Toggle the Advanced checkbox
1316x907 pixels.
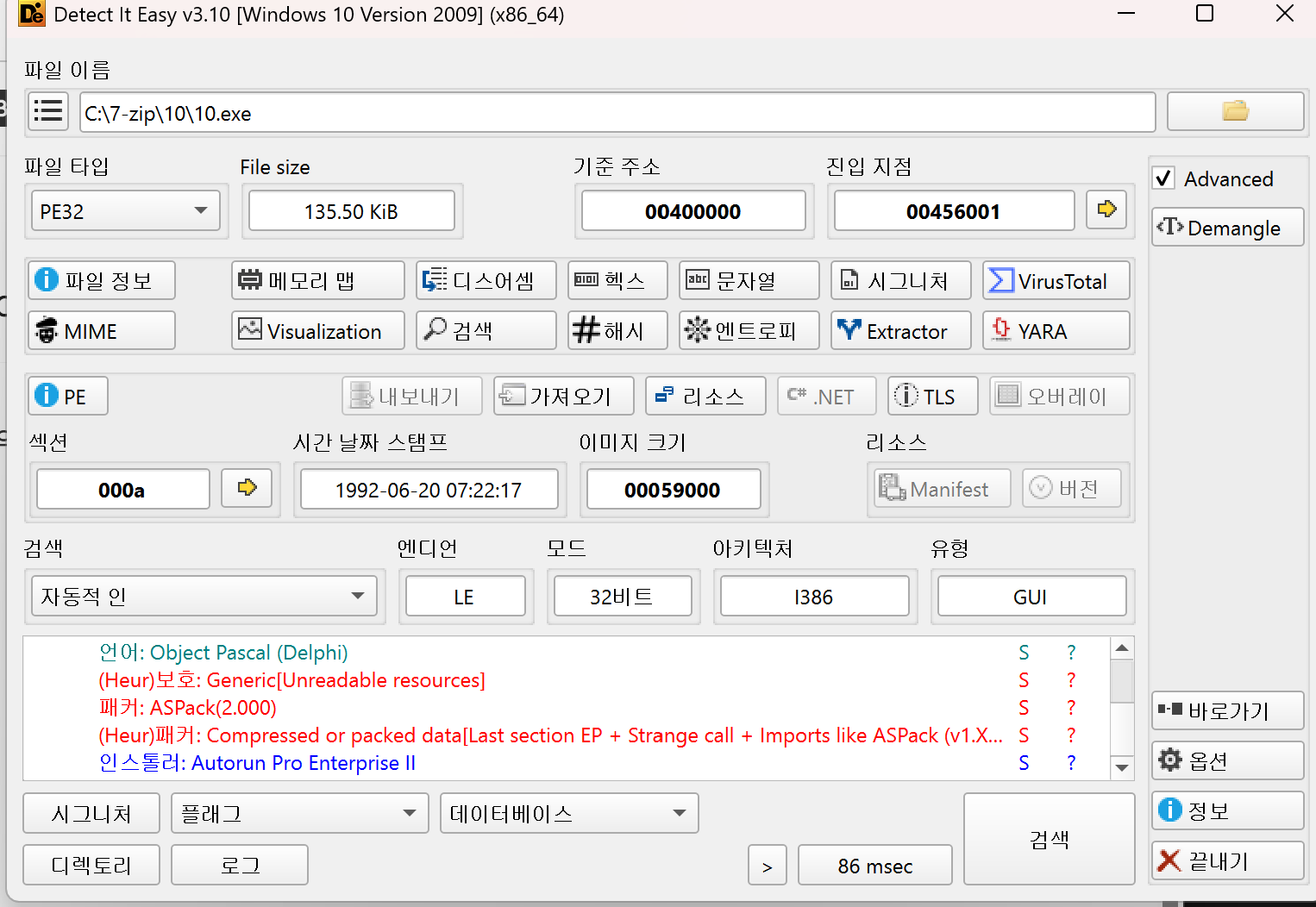point(1163,178)
